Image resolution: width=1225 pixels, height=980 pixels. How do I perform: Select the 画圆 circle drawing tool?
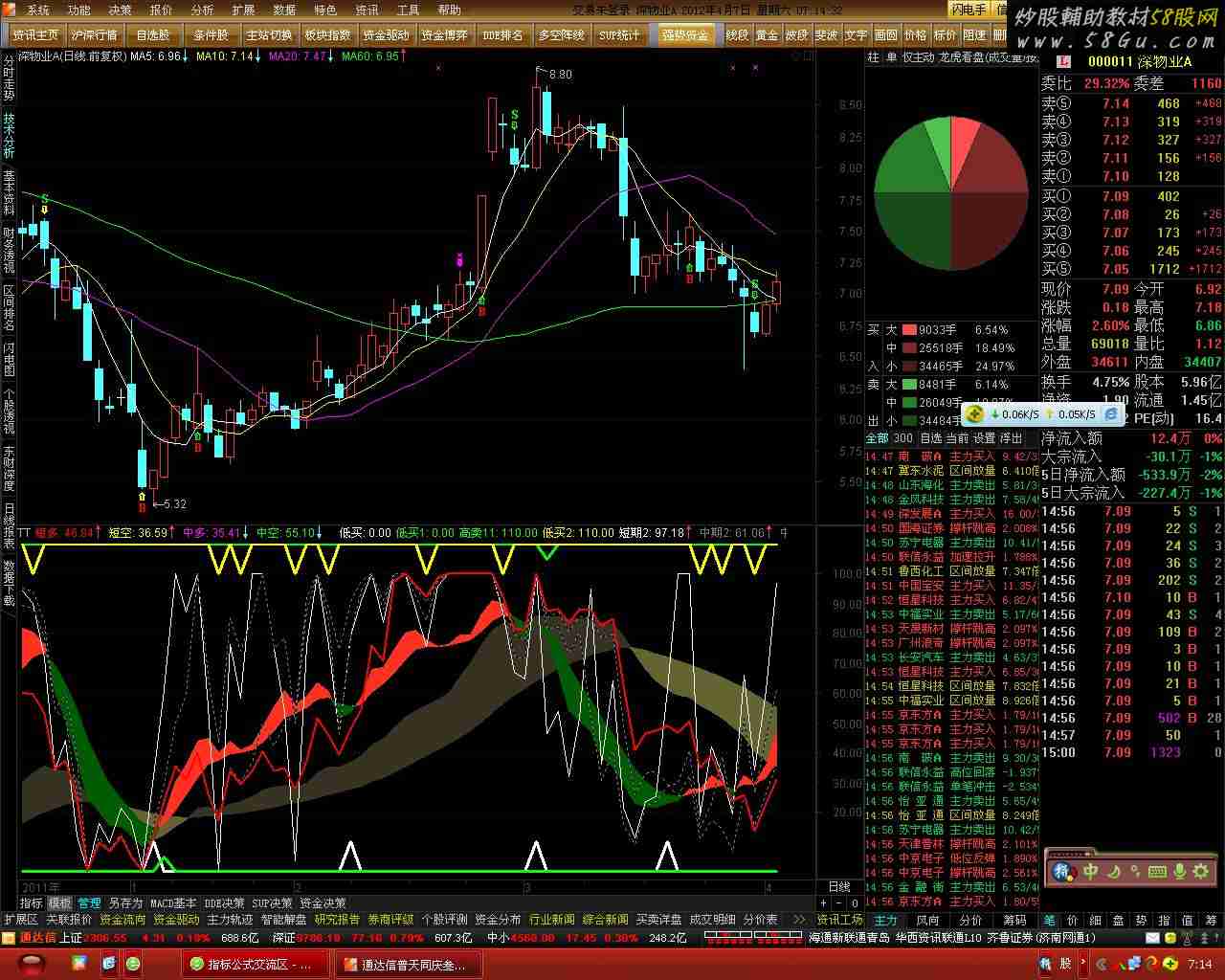coord(885,35)
